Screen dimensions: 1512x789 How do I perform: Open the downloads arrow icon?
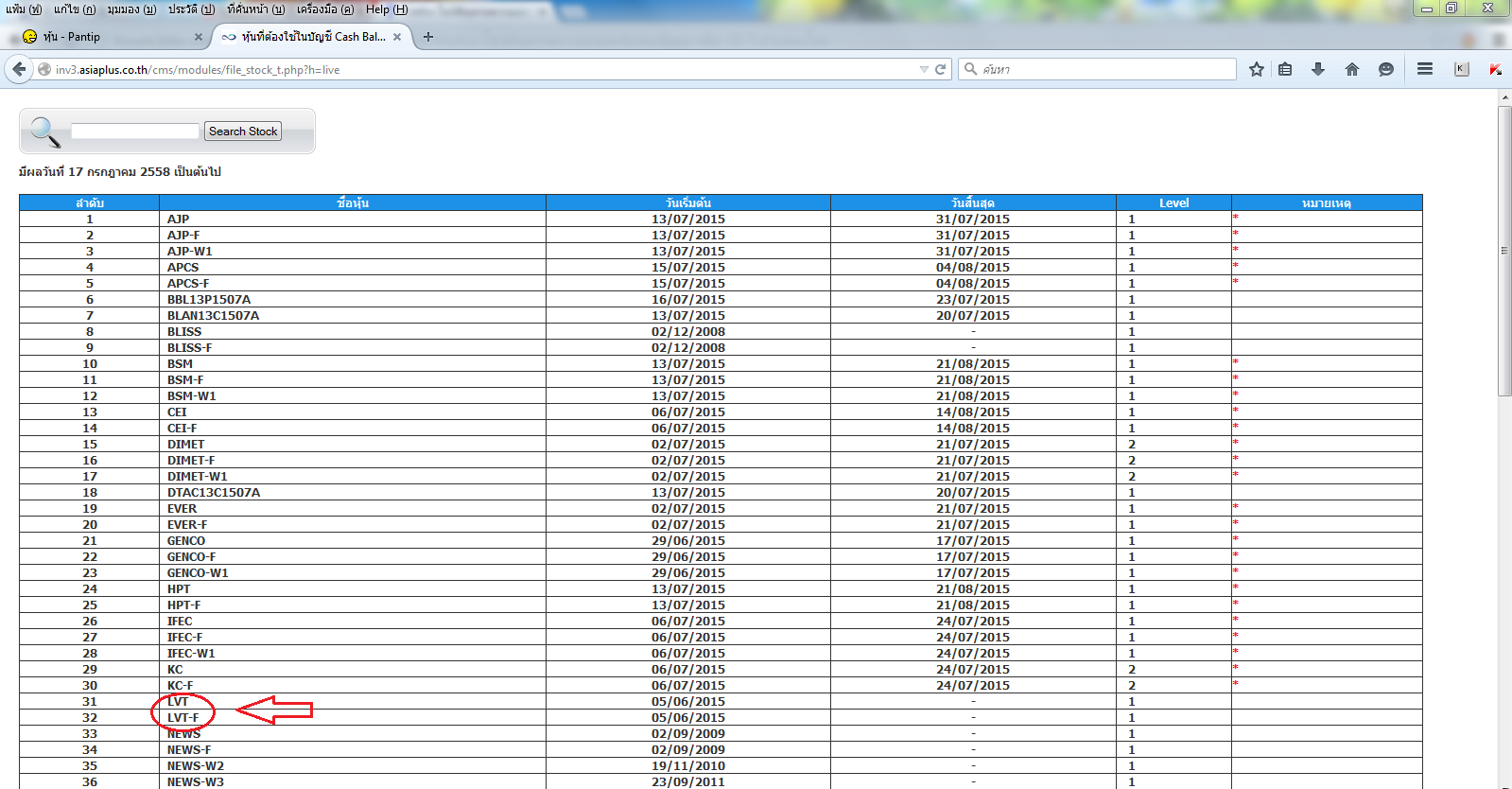point(1318,69)
